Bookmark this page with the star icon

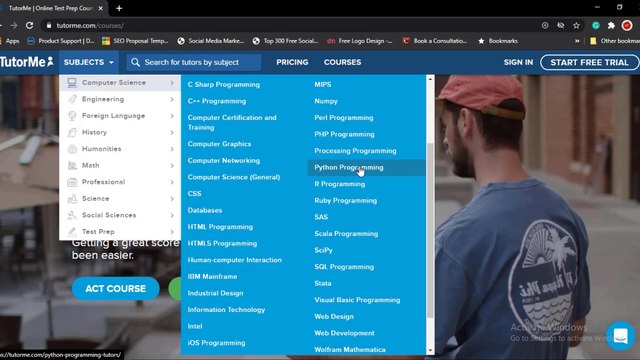click(x=576, y=25)
